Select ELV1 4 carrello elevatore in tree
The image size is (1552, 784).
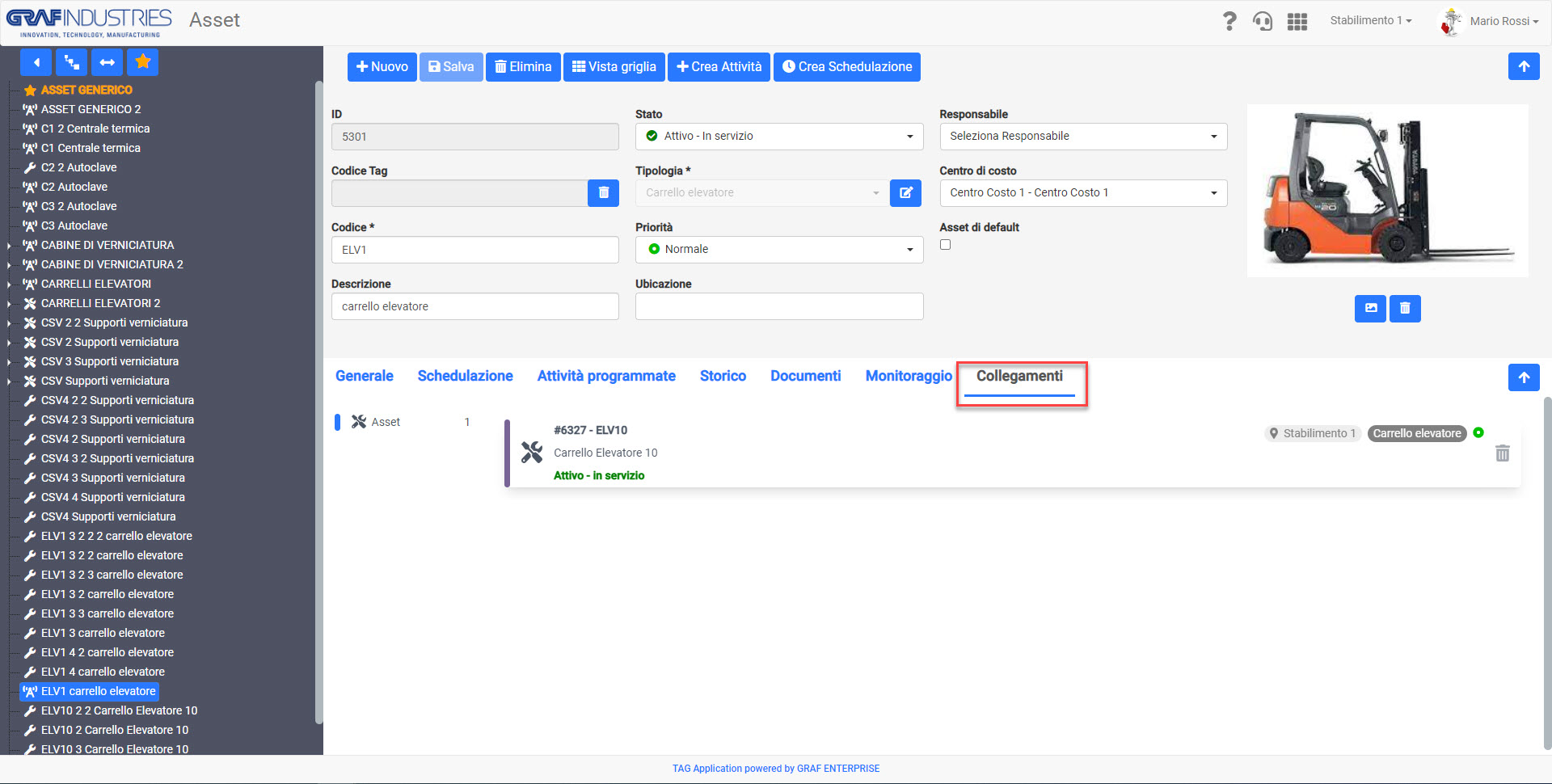coord(103,672)
